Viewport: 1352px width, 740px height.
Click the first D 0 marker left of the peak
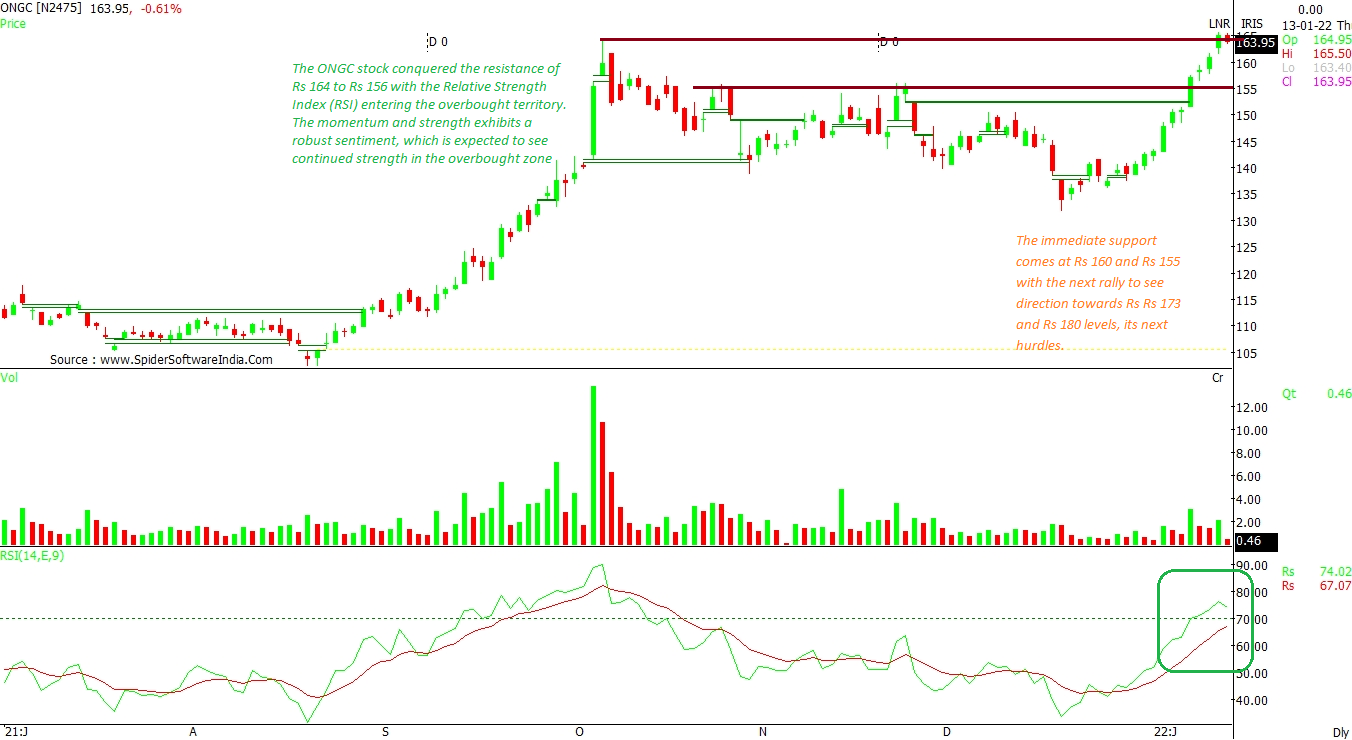point(438,42)
